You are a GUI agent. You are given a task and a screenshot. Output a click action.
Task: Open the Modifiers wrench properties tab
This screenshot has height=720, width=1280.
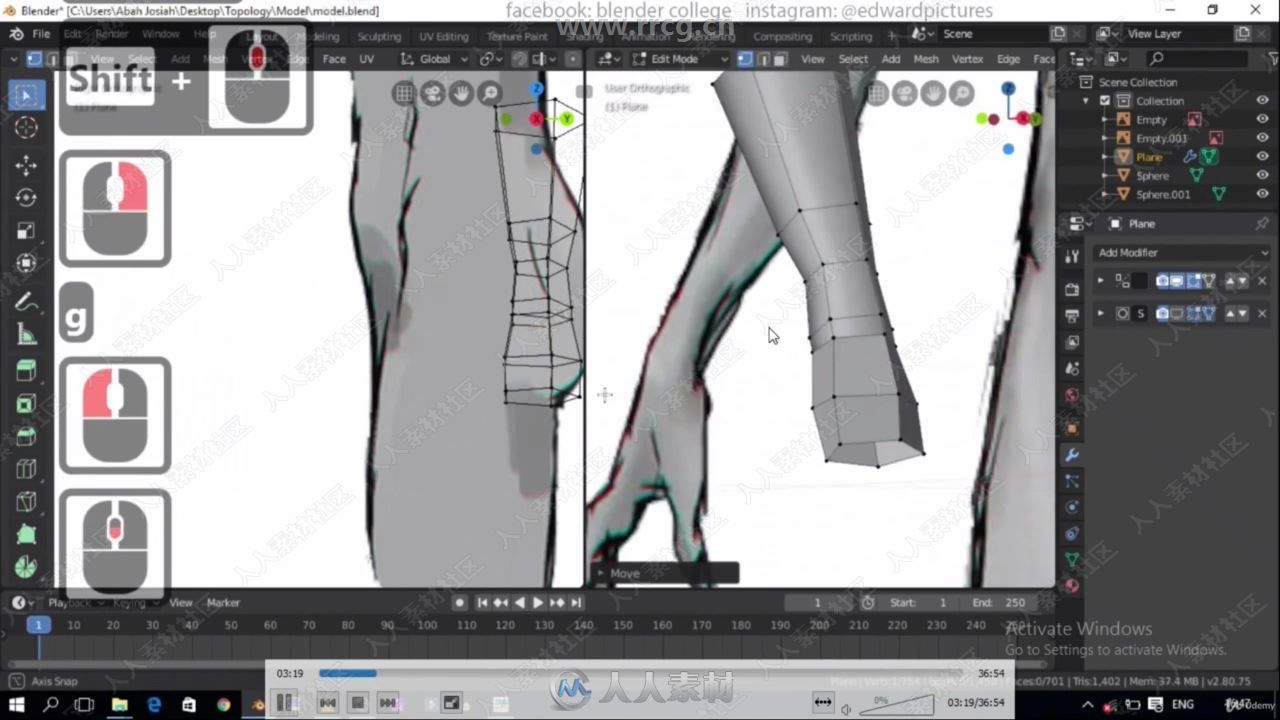pos(1072,455)
